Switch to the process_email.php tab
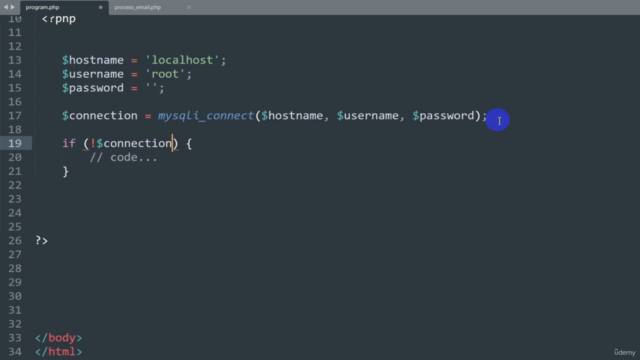The image size is (640, 360). (138, 7)
